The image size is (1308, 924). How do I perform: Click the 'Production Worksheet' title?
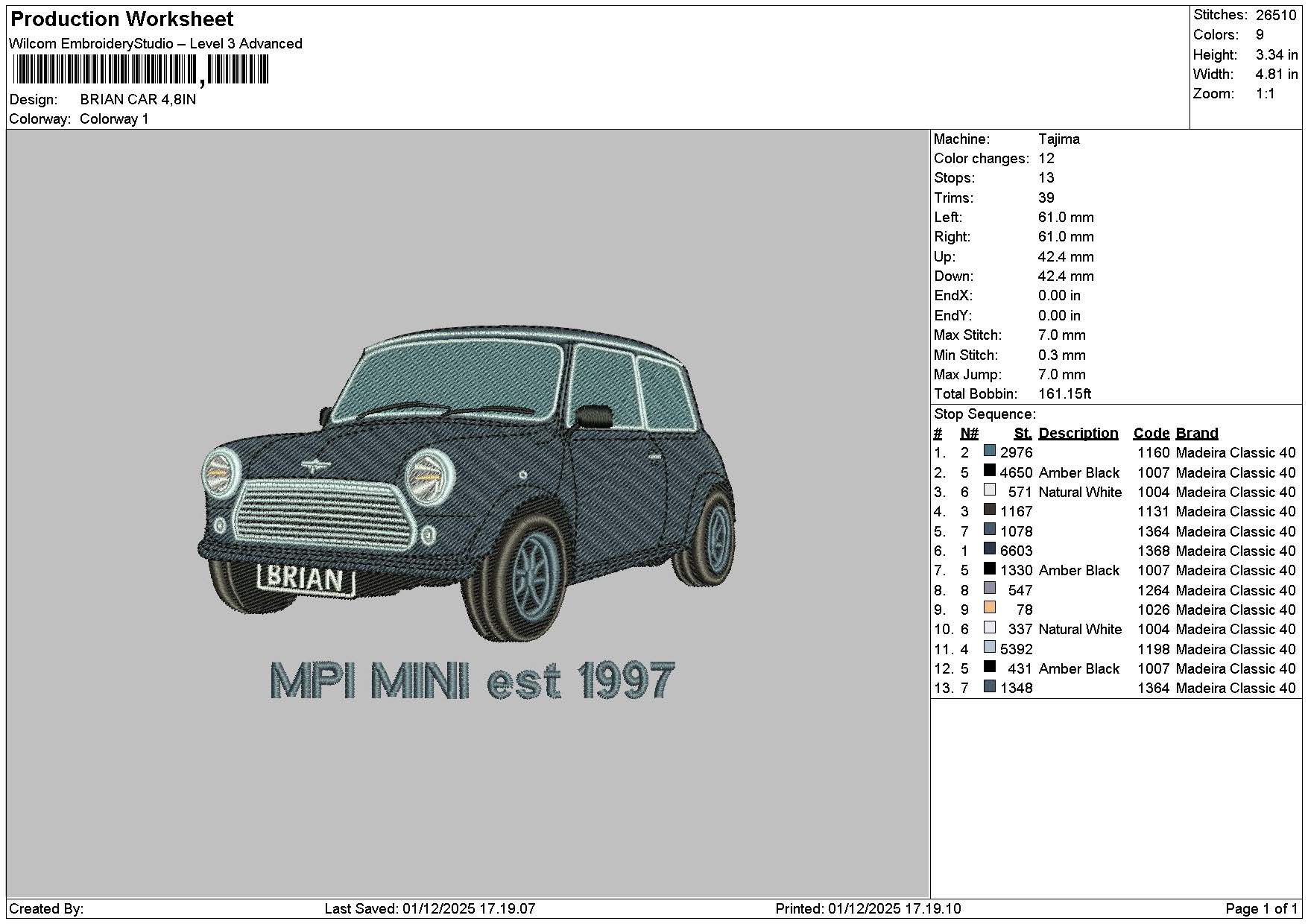[122, 19]
